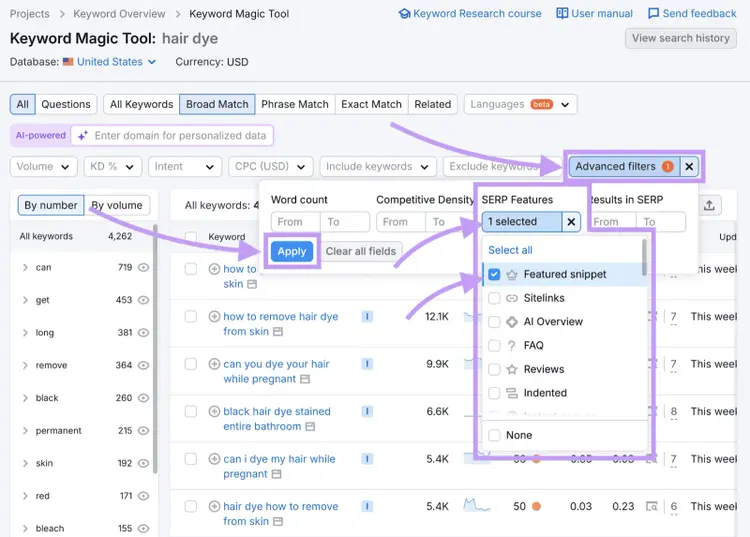
Task: Clear Advanced filters with the X icon
Action: pyautogui.click(x=689, y=166)
